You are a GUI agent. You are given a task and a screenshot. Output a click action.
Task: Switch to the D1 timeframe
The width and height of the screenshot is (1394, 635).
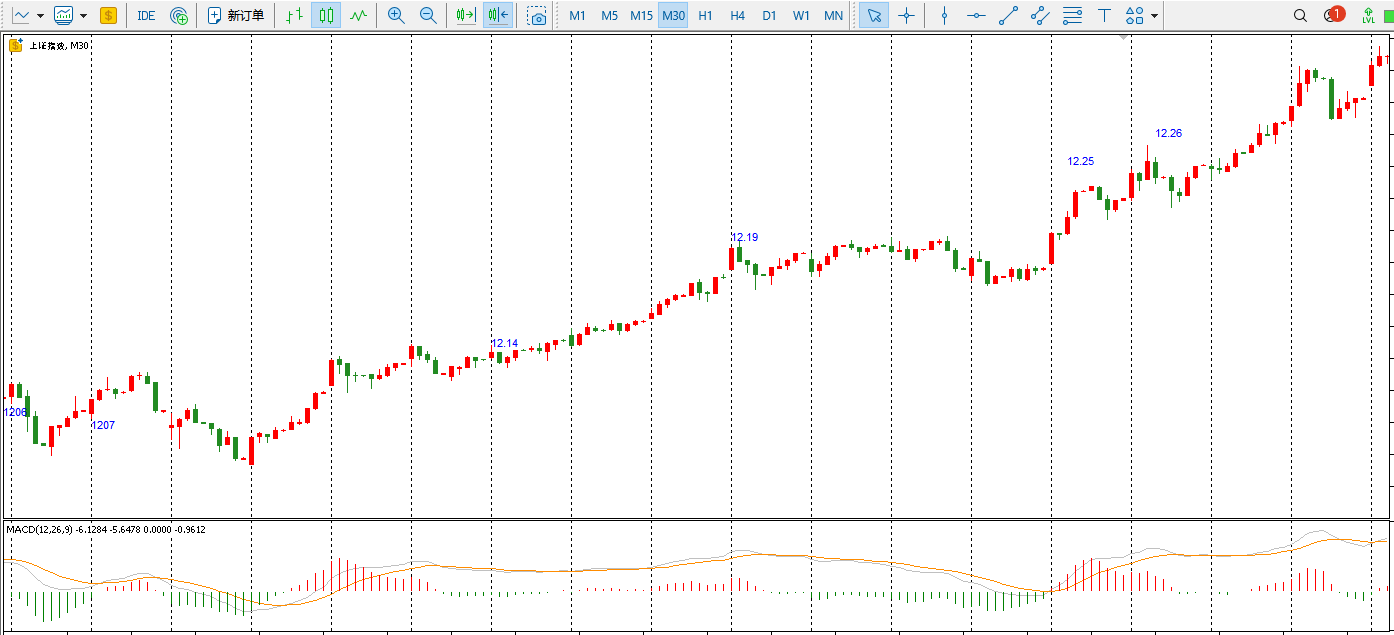pos(769,16)
